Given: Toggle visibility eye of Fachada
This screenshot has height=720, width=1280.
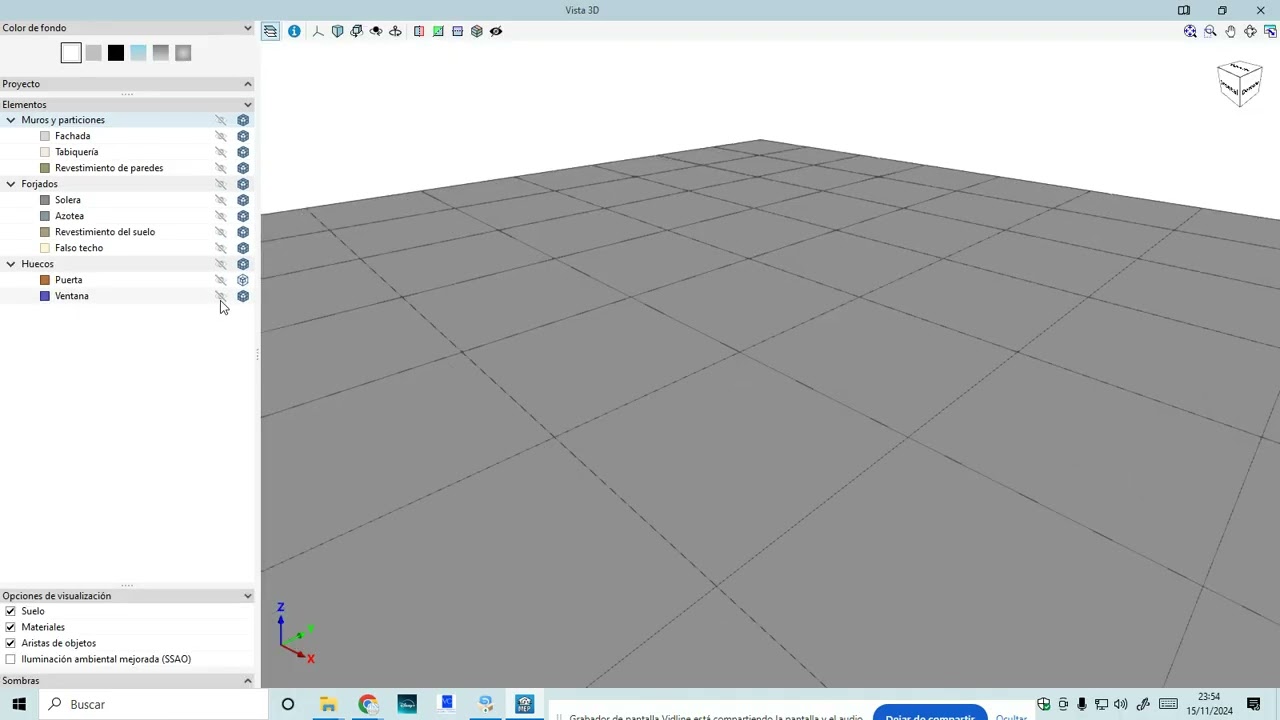Looking at the screenshot, I should (221, 136).
